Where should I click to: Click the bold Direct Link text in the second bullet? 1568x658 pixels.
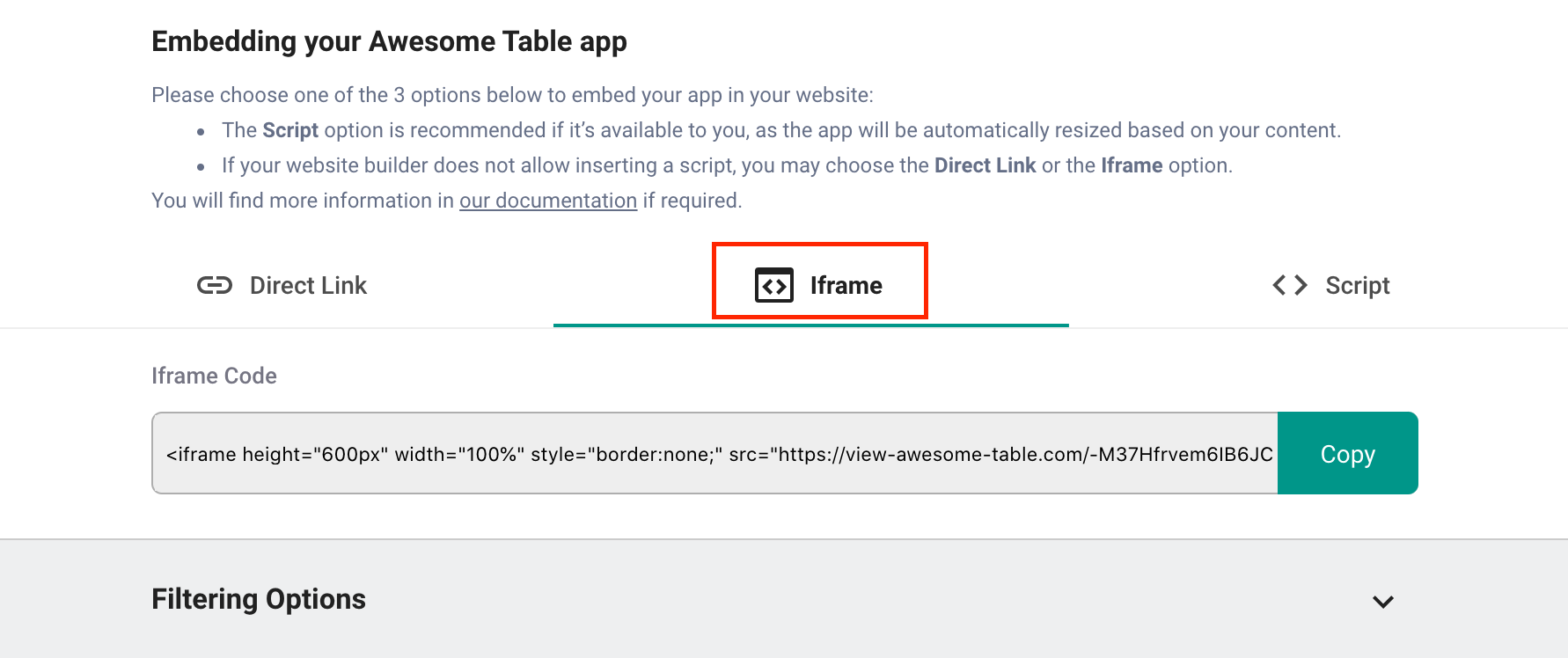click(985, 165)
